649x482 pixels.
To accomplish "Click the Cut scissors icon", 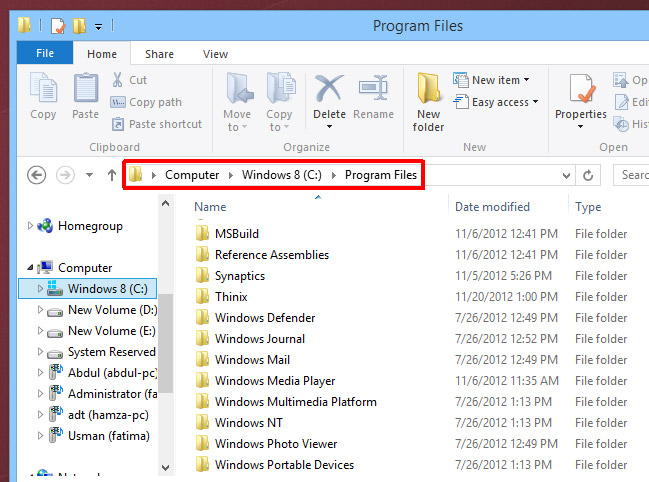I will coord(118,79).
